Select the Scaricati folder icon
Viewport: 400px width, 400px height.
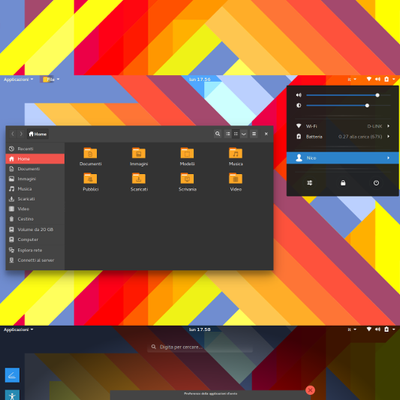pyautogui.click(x=139, y=178)
